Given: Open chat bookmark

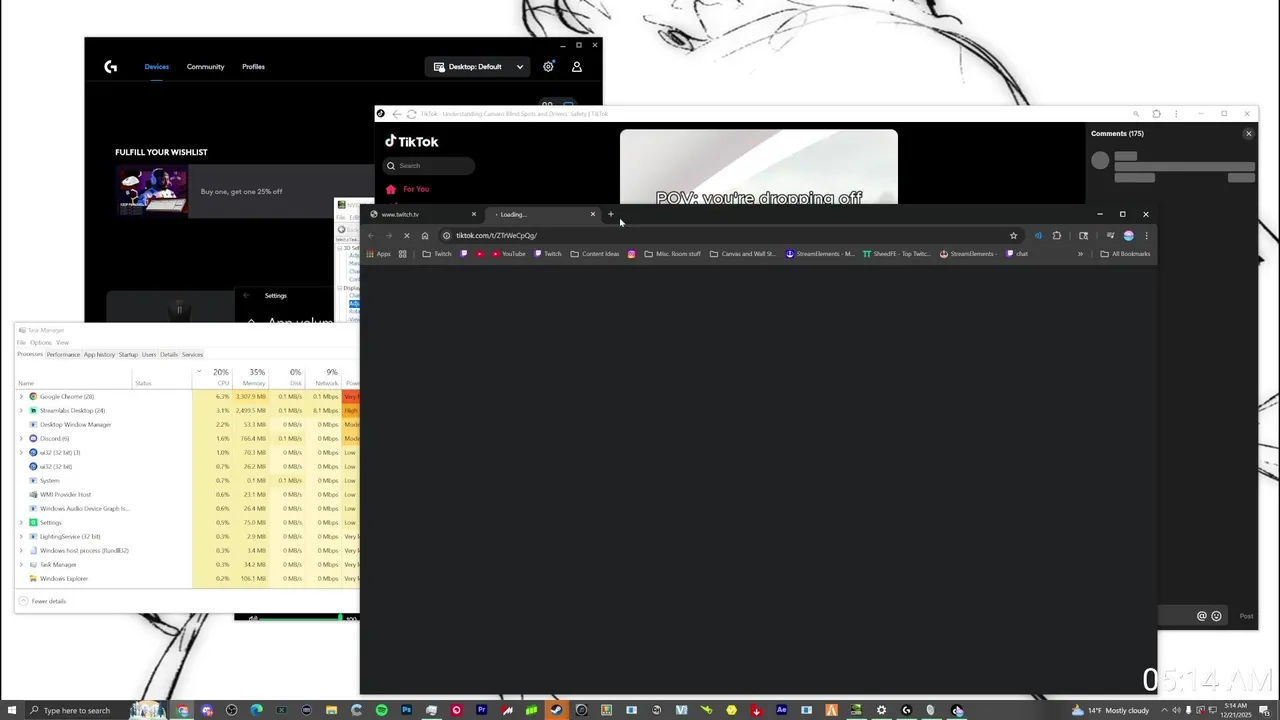Looking at the screenshot, I should tap(1017, 254).
